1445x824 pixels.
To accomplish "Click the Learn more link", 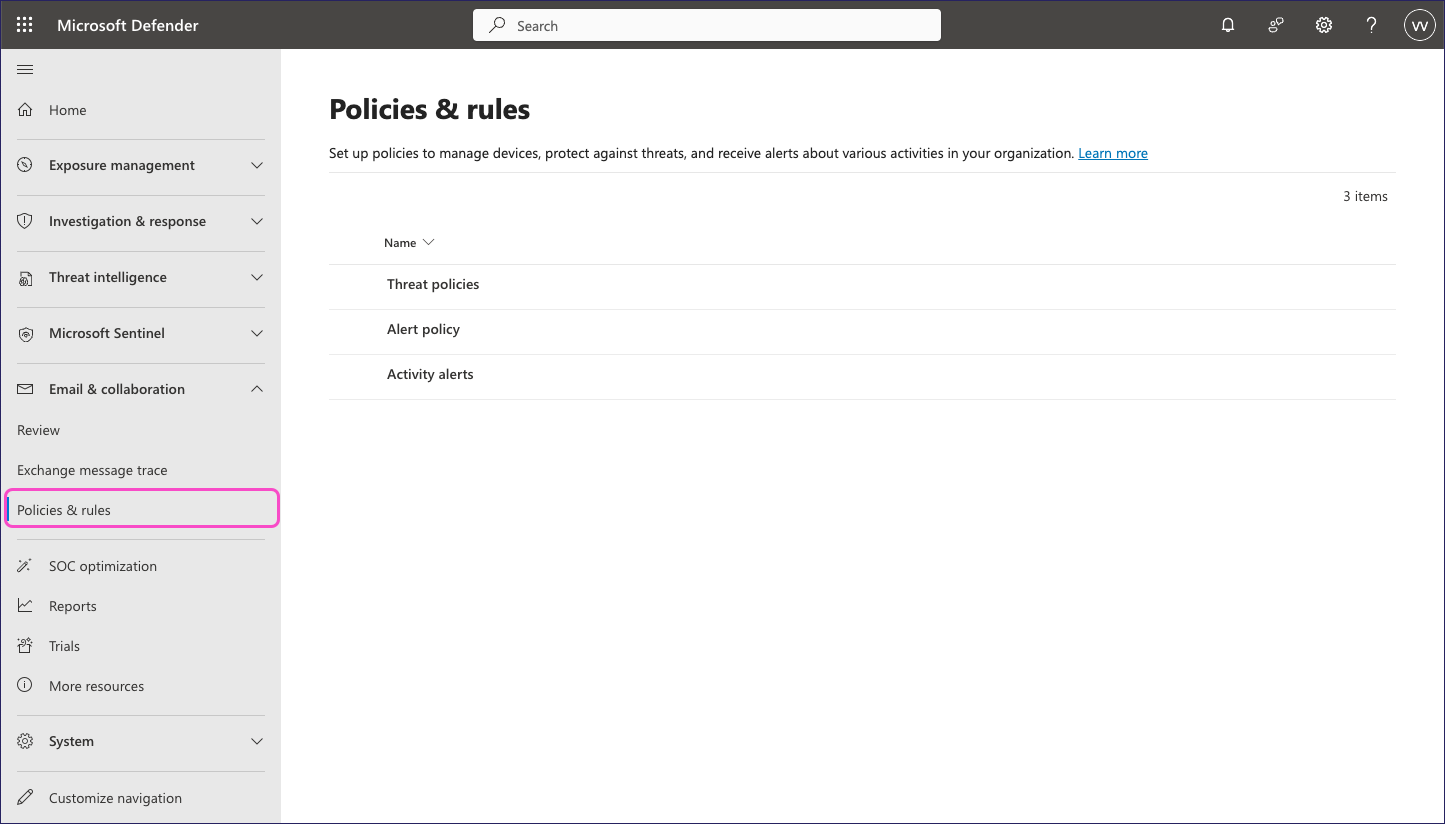I will pos(1112,153).
